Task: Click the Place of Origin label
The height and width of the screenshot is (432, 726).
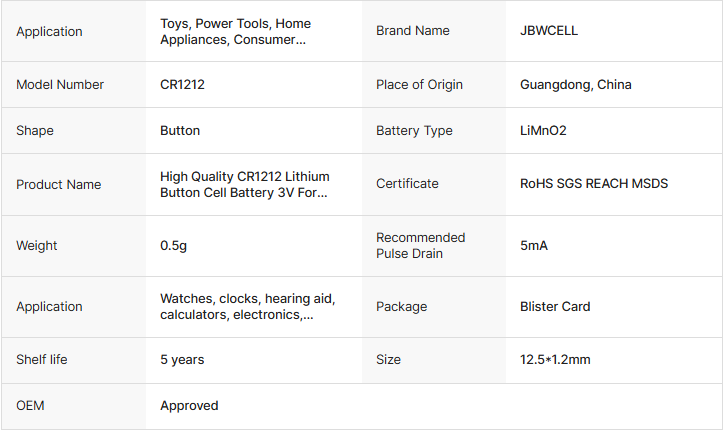Action: point(419,85)
